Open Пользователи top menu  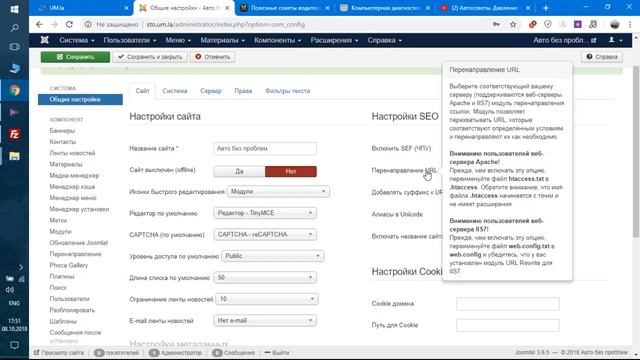[129, 40]
